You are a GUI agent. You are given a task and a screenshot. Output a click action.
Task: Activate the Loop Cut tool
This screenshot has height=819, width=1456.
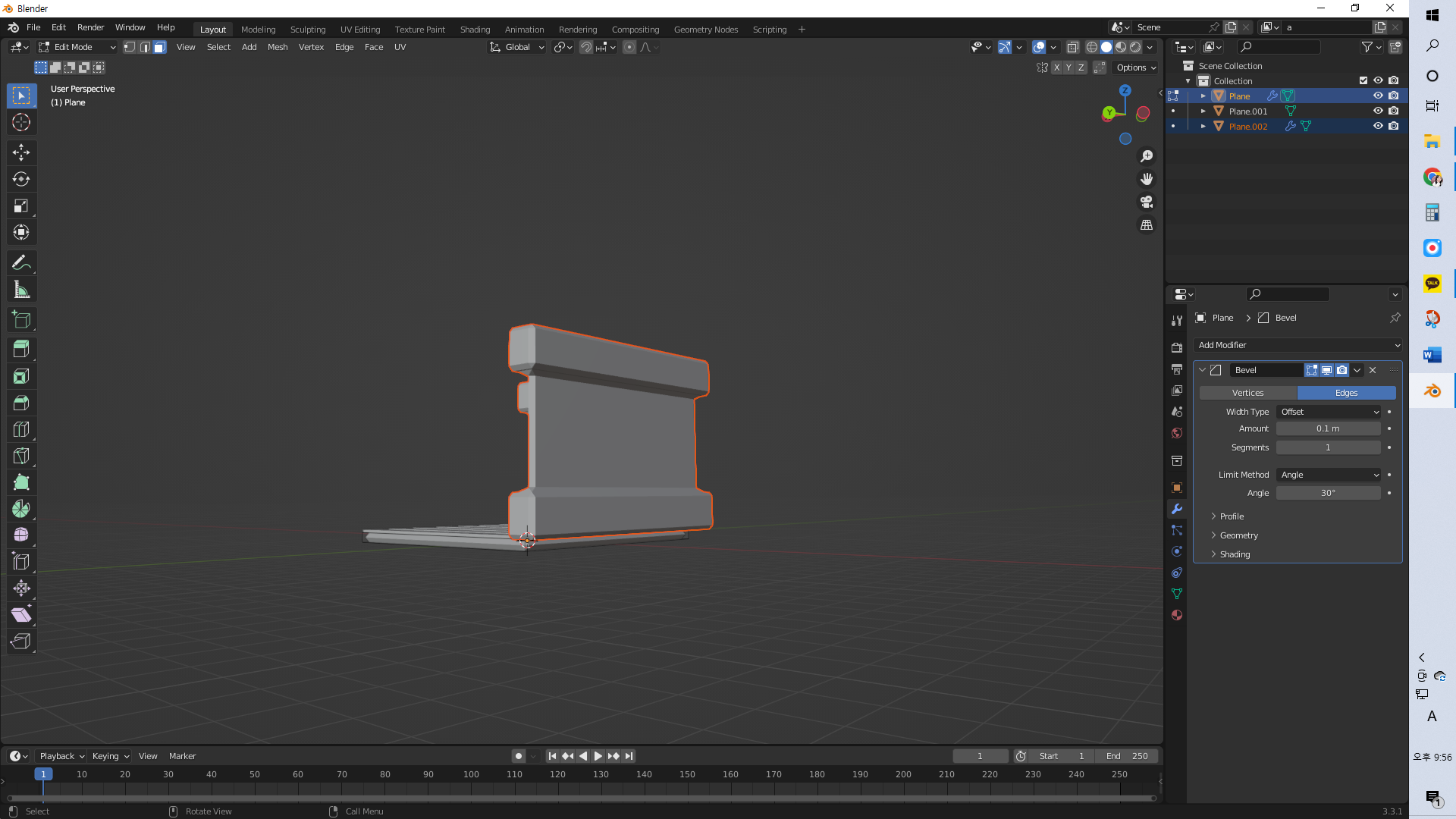(x=21, y=429)
